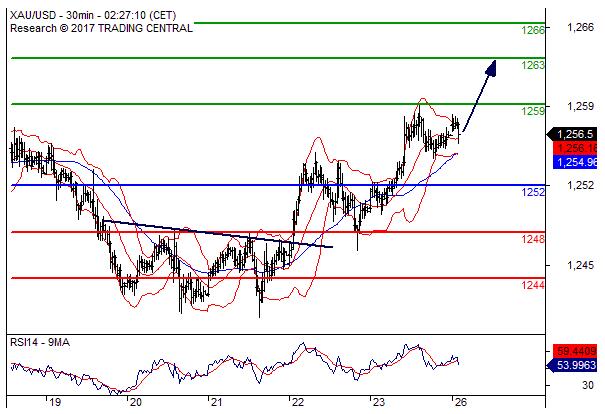605x414 pixels.
Task: Click the XAU/USD 30min chart title
Action: point(93,15)
